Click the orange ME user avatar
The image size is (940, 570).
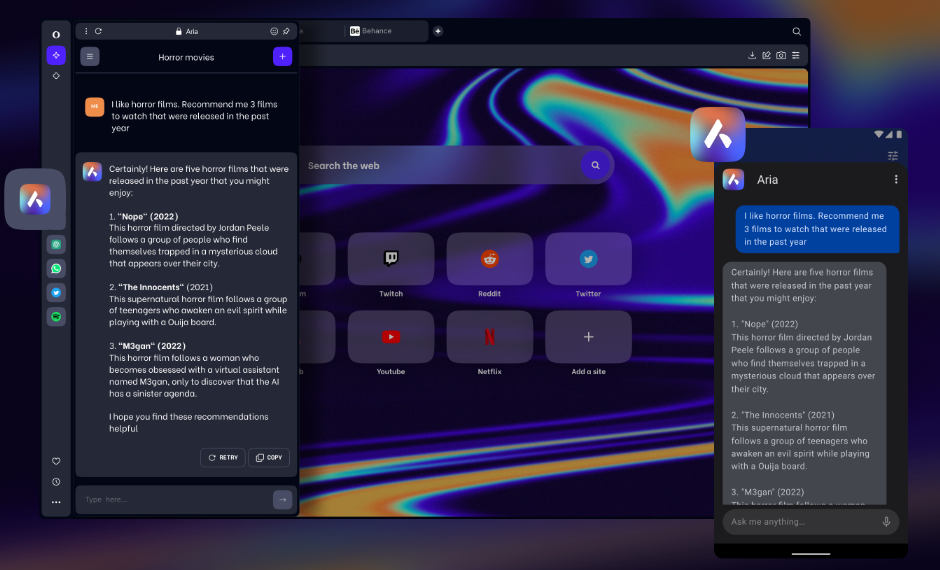95,107
